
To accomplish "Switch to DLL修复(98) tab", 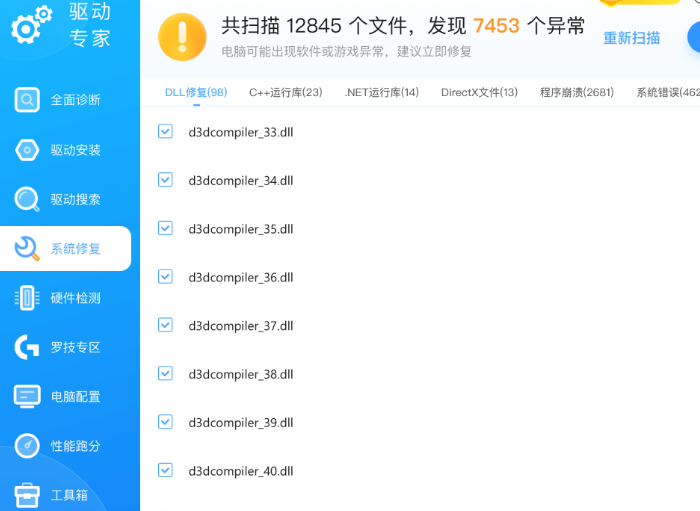I will coord(196,92).
